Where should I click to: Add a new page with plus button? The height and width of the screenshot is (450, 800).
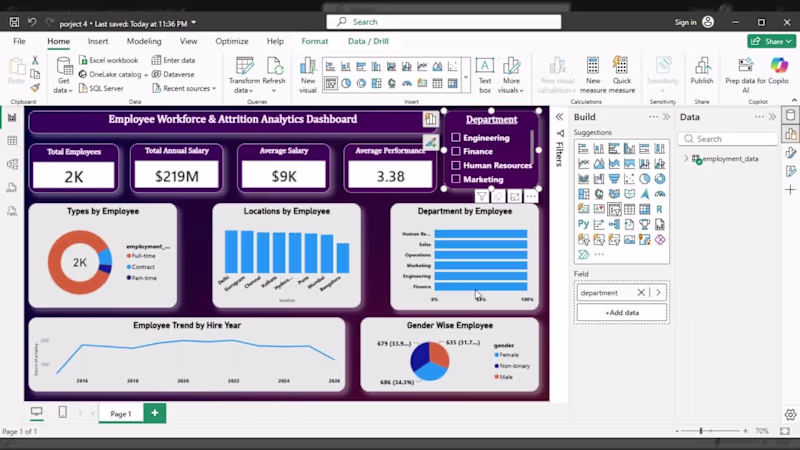pyautogui.click(x=155, y=413)
